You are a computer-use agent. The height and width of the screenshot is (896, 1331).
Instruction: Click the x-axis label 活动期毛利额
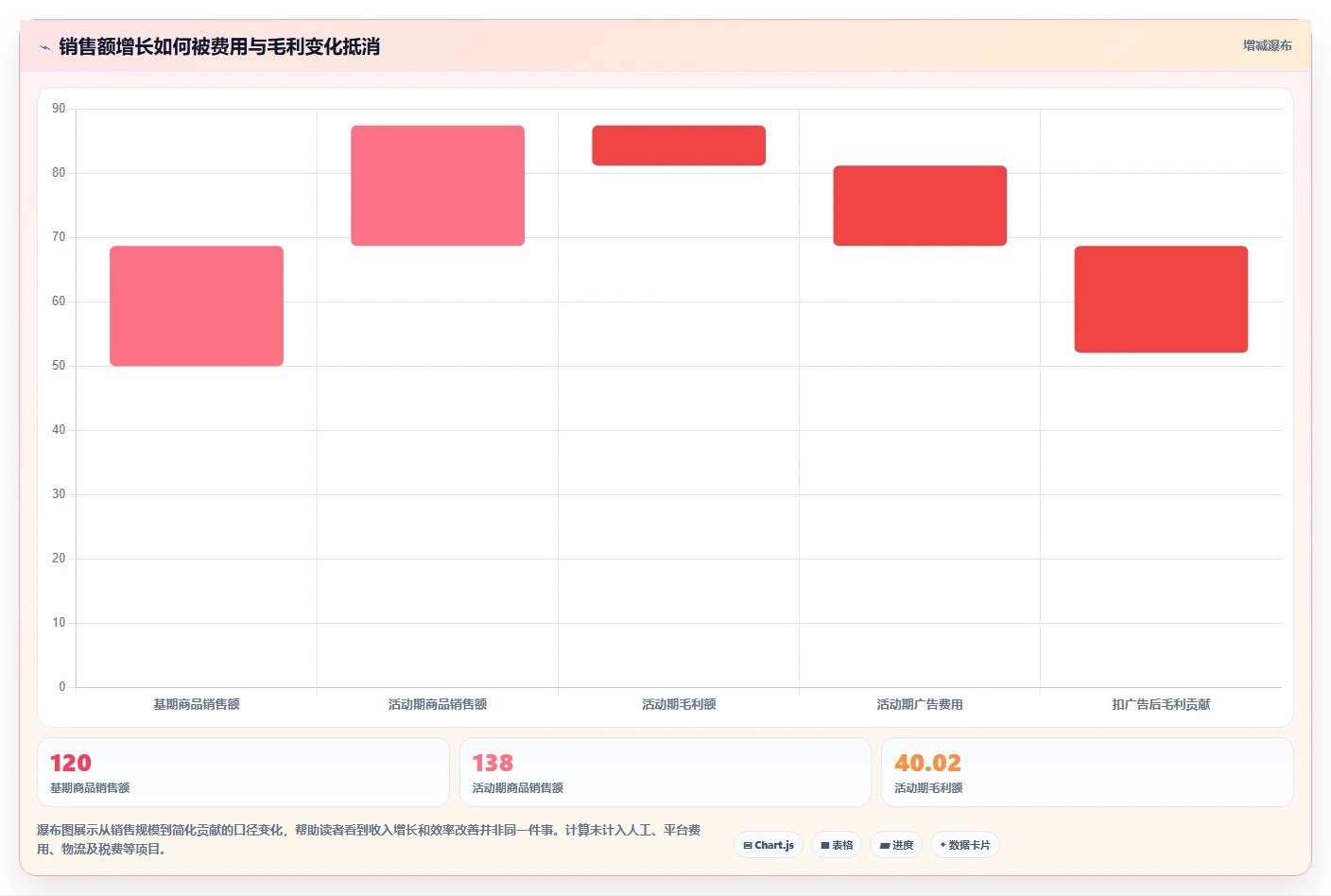679,704
